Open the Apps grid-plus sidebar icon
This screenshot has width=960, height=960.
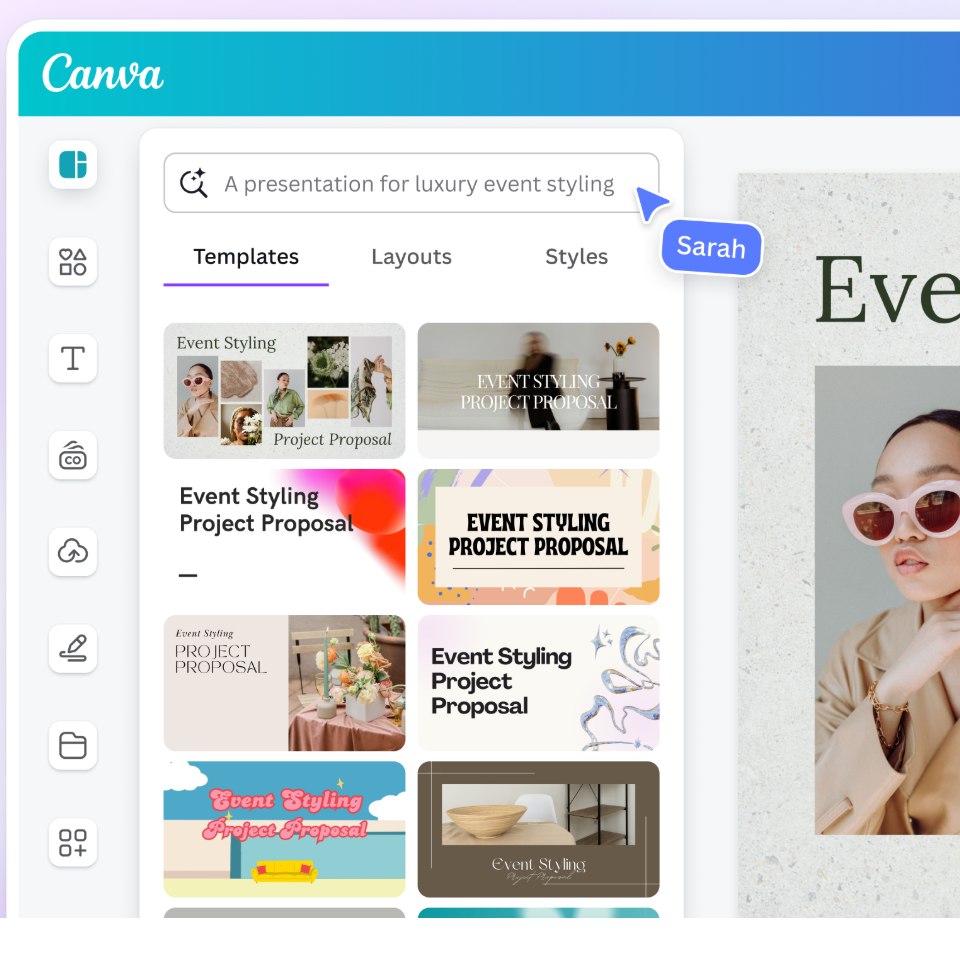pyautogui.click(x=73, y=842)
